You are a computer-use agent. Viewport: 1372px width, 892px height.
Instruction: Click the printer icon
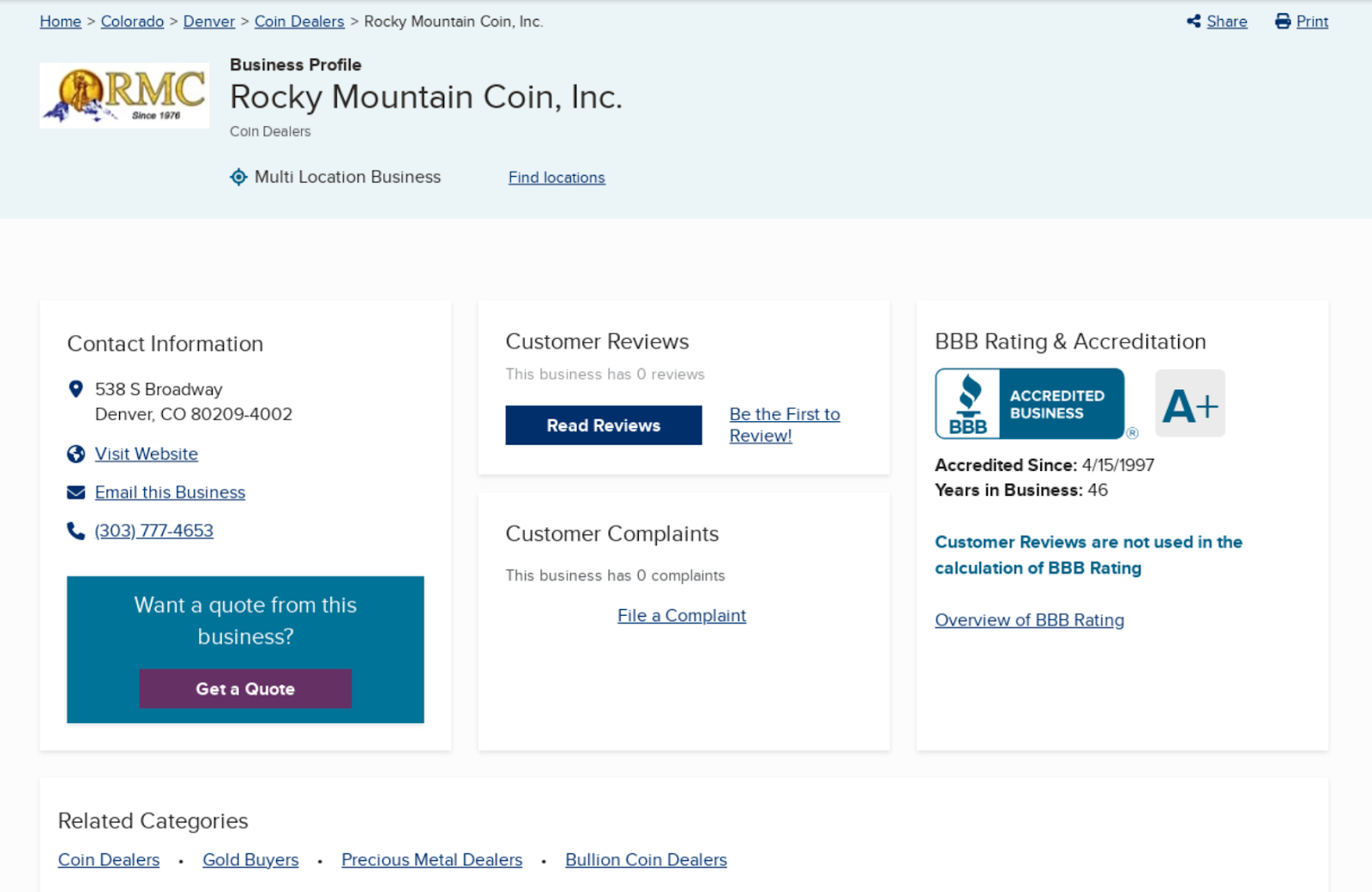pyautogui.click(x=1283, y=21)
